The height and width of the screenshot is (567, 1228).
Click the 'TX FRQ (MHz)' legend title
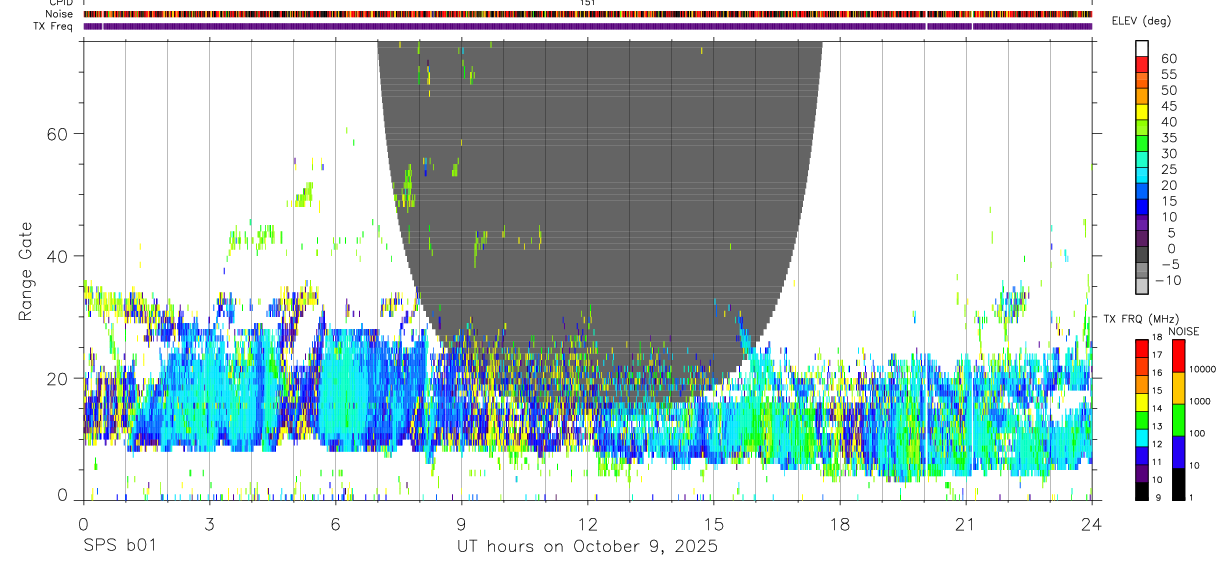coord(1142,319)
